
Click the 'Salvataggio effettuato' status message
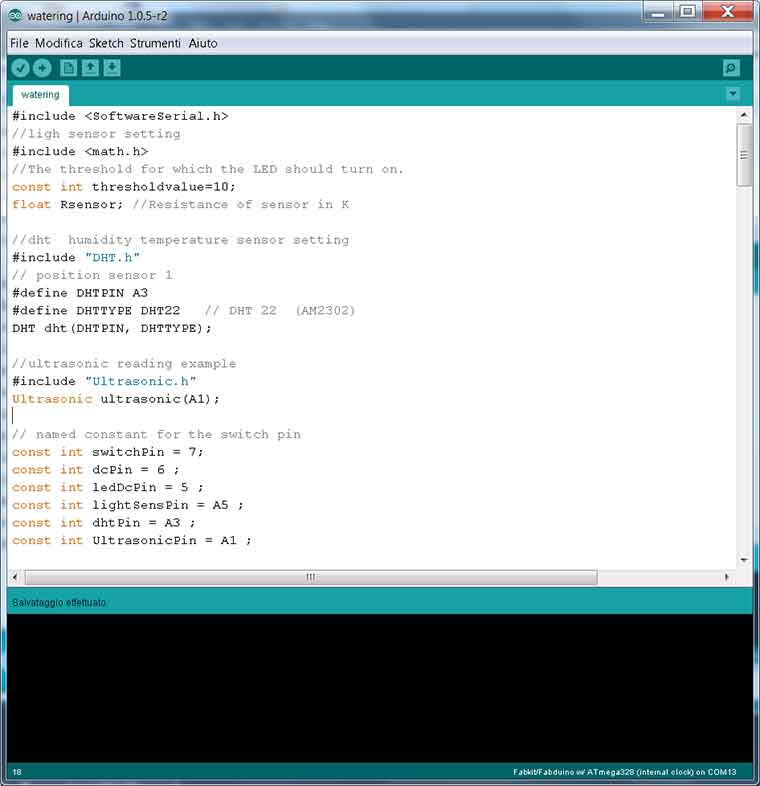tap(59, 602)
